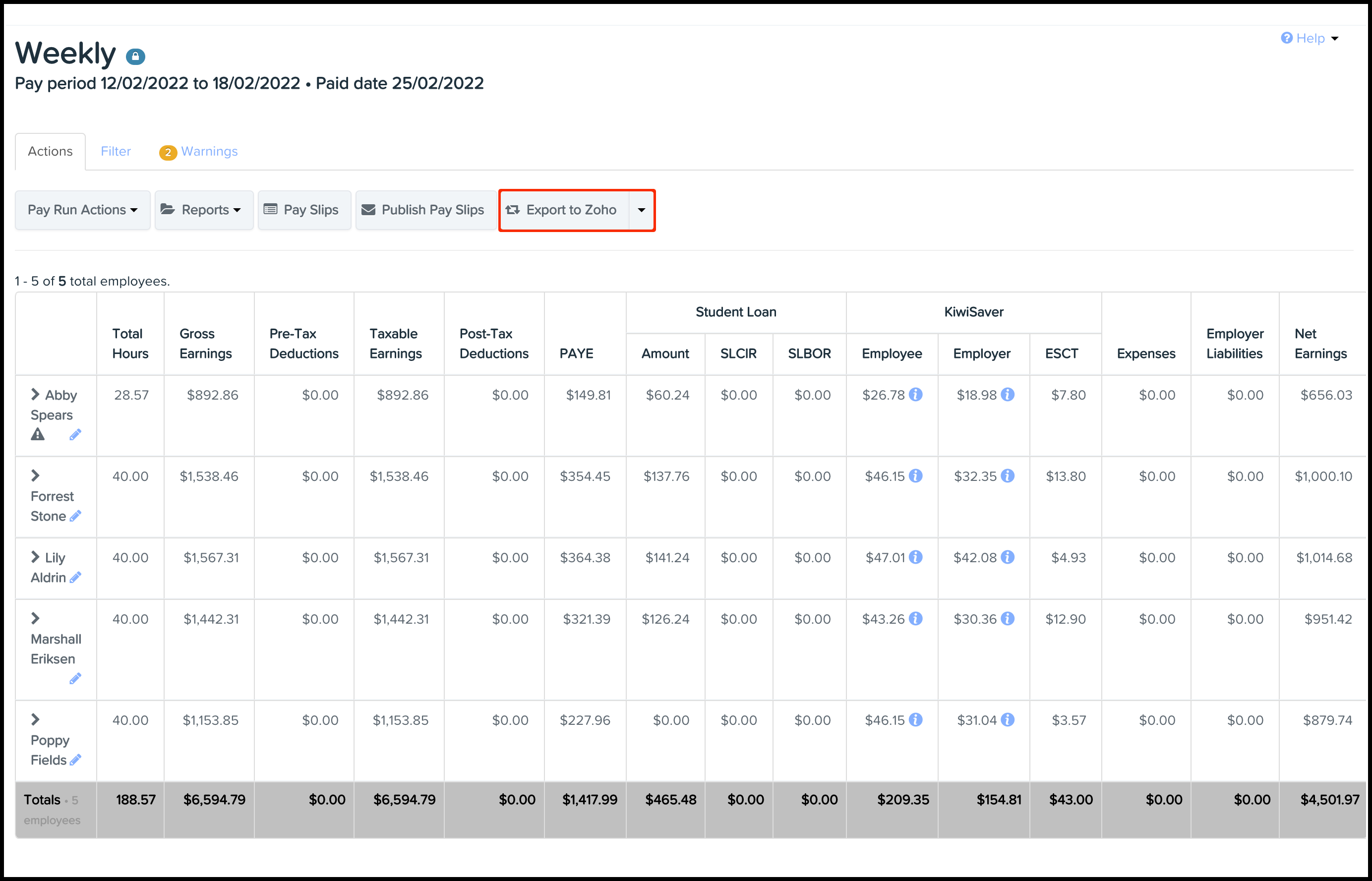Click edit pencil for Marshall Eriksen

click(x=75, y=679)
